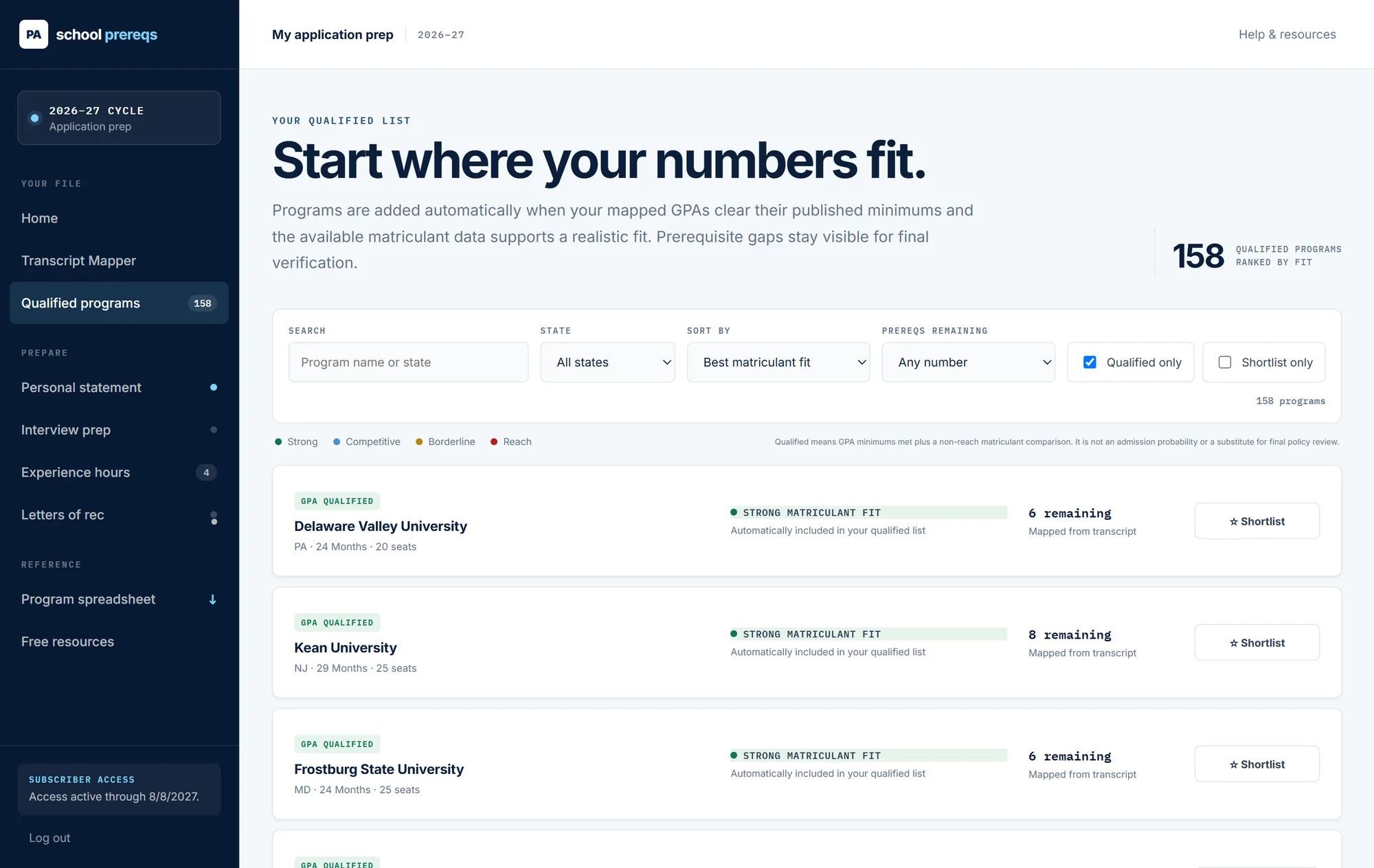This screenshot has height=868, width=1374.
Task: Click Log out
Action: coord(49,838)
